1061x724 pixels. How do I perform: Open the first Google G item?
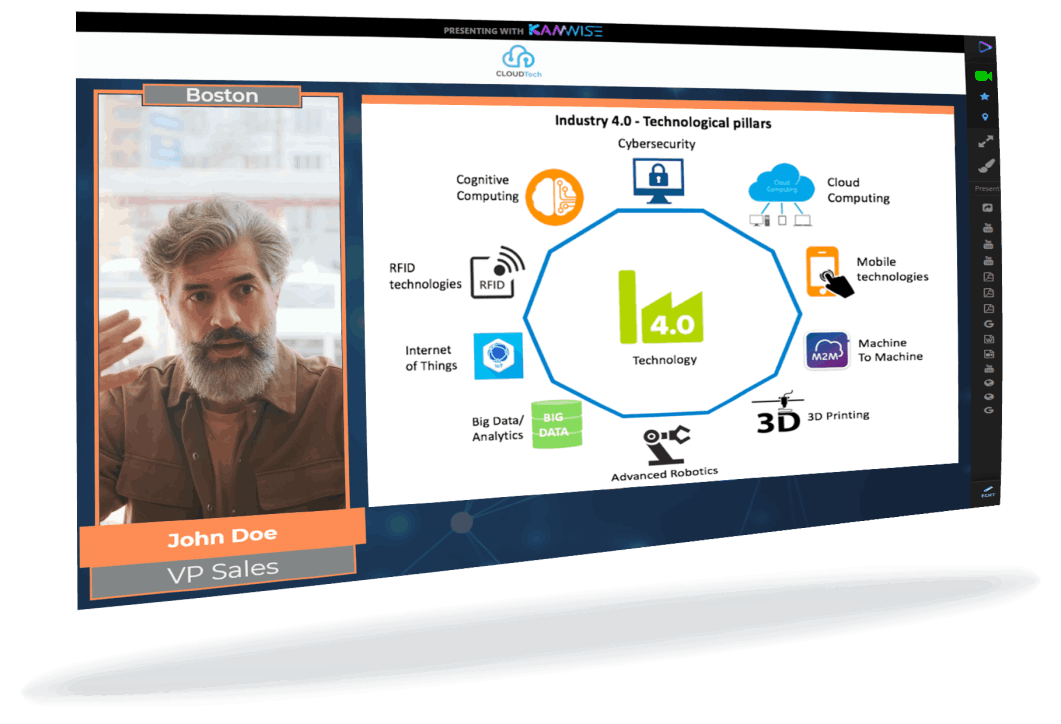point(989,323)
